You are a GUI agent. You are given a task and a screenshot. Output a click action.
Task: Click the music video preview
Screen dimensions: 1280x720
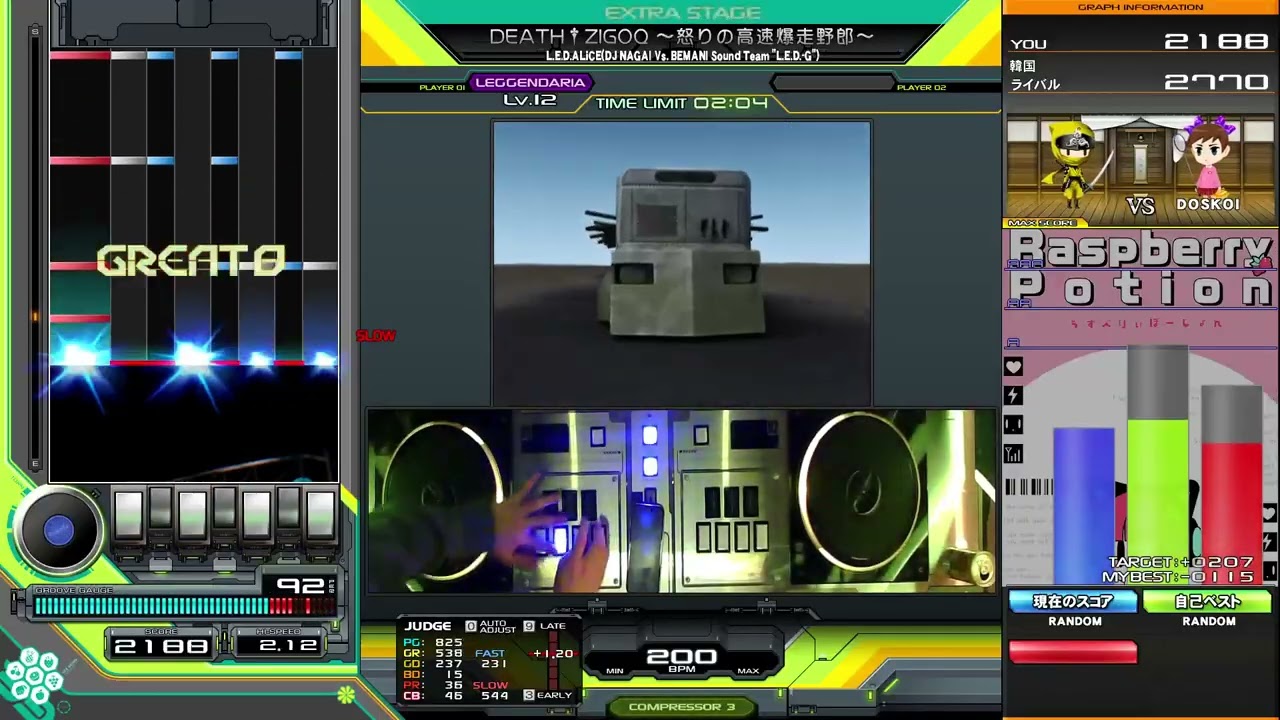tap(682, 263)
